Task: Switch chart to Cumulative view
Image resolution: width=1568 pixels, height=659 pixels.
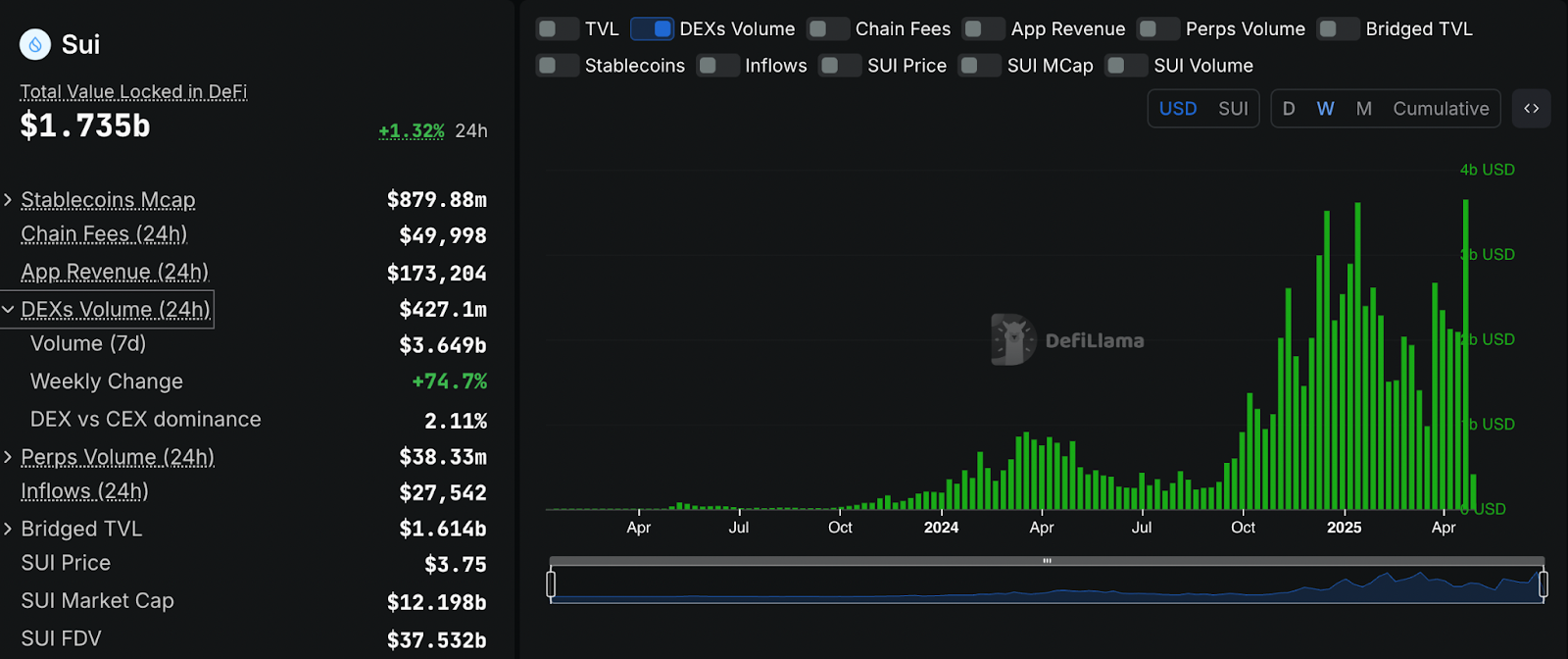Action: [1441, 109]
